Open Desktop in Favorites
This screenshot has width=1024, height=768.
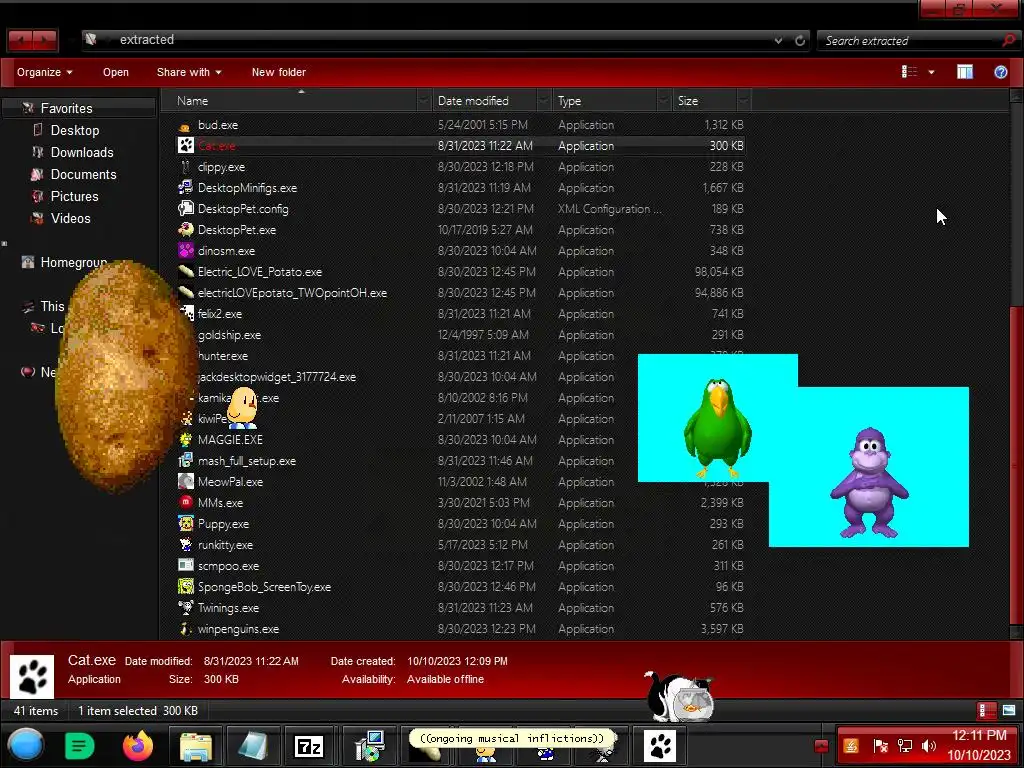(75, 131)
